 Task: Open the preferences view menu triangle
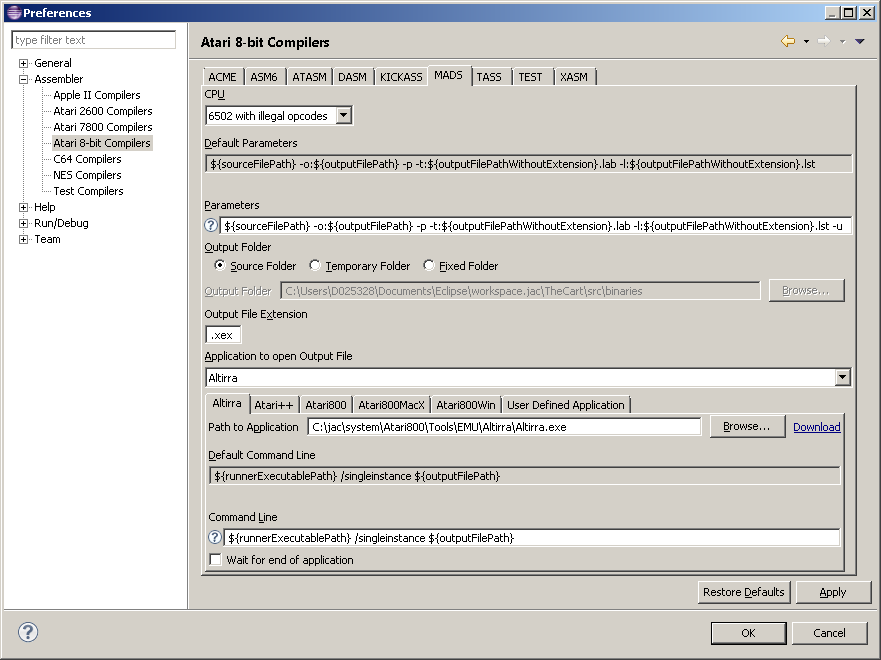click(x=860, y=41)
